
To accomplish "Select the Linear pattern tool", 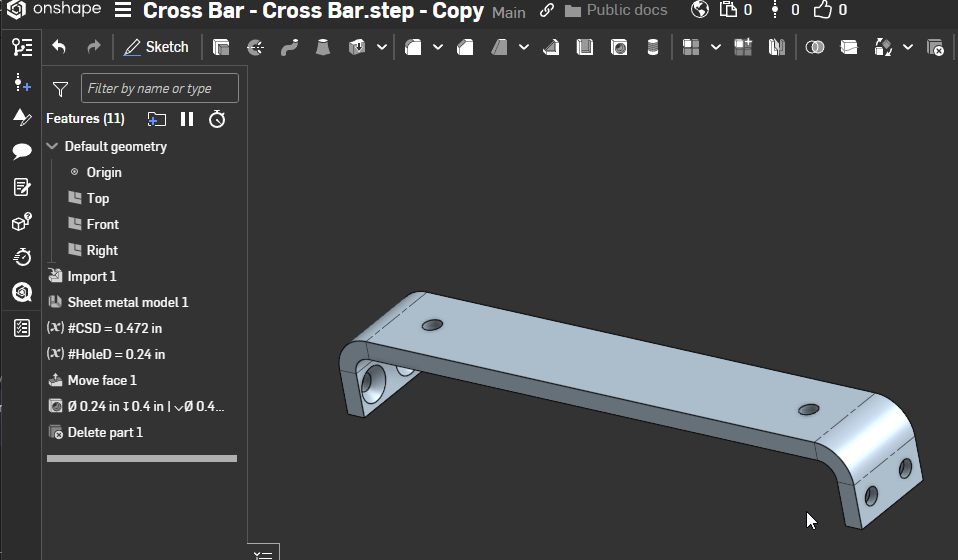I will tap(691, 47).
